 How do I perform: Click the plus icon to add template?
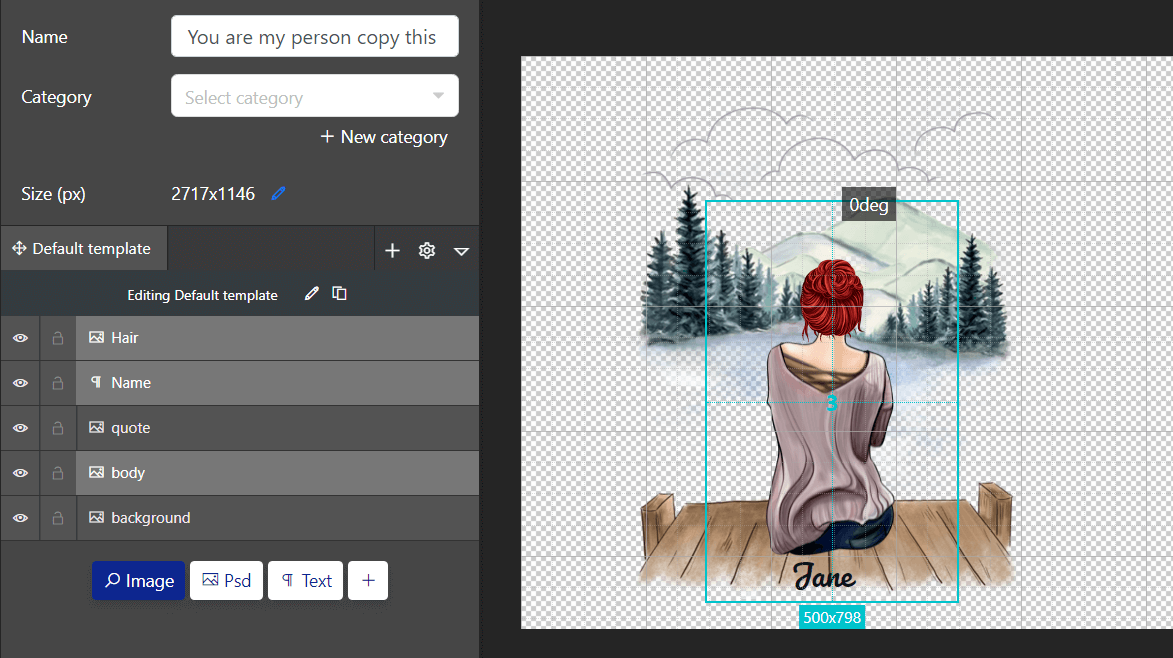click(392, 251)
